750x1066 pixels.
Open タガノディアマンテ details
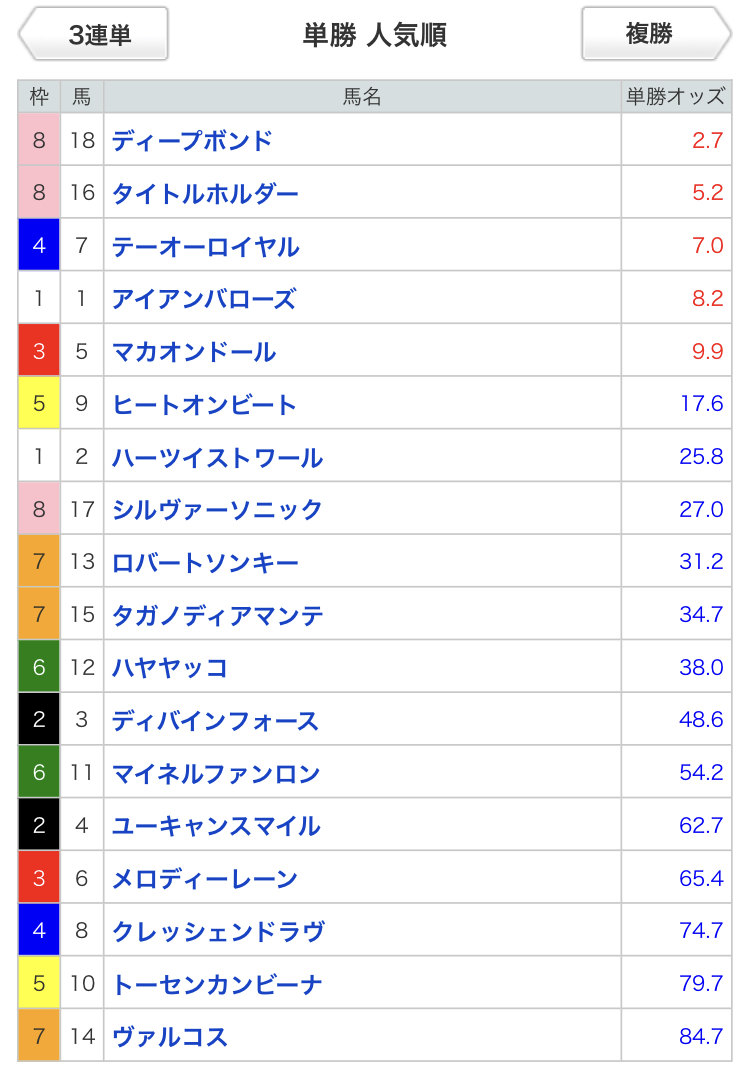point(217,615)
